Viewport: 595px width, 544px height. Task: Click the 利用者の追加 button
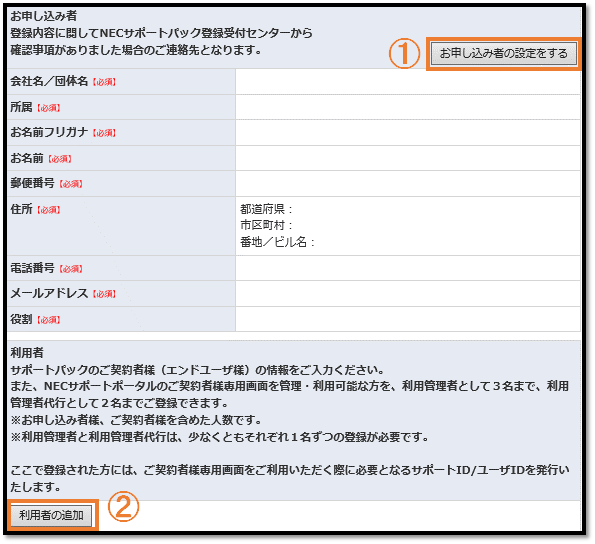point(51,516)
